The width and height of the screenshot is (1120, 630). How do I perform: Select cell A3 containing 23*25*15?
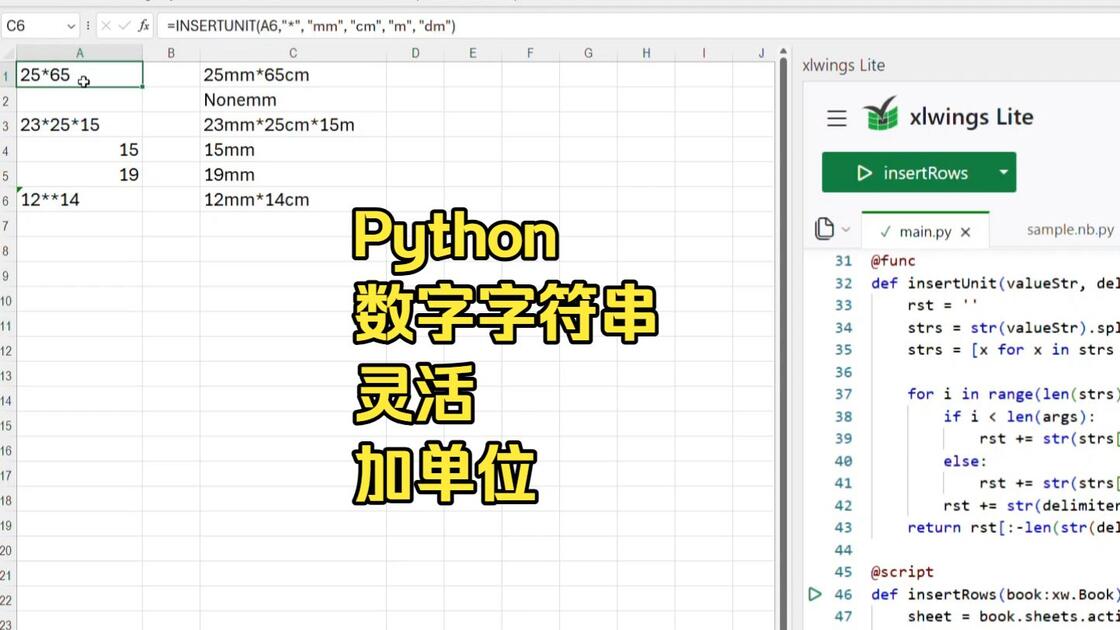(x=79, y=125)
